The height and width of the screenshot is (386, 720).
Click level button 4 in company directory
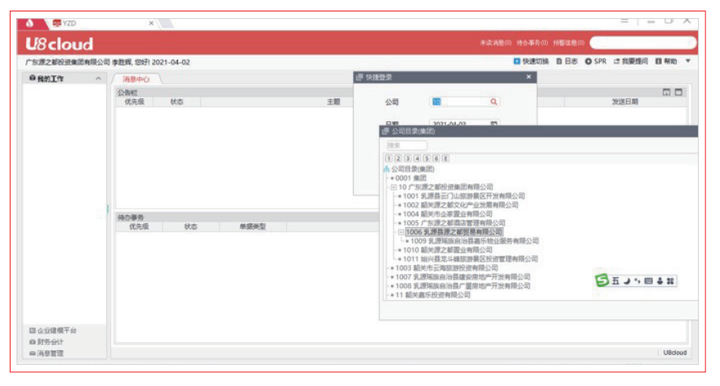417,158
